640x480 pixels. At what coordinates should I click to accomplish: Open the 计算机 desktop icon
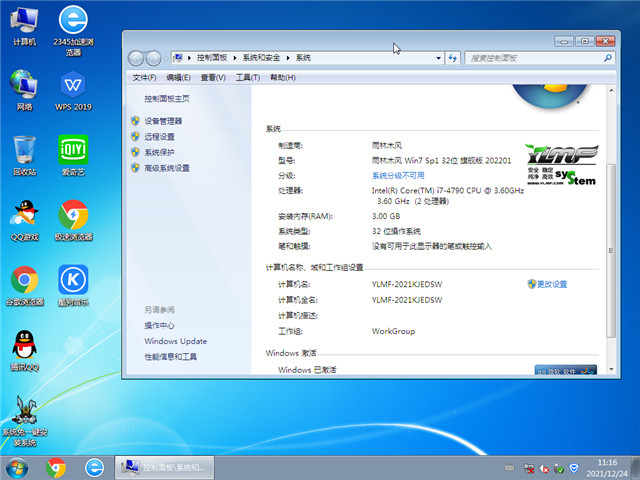(x=24, y=27)
